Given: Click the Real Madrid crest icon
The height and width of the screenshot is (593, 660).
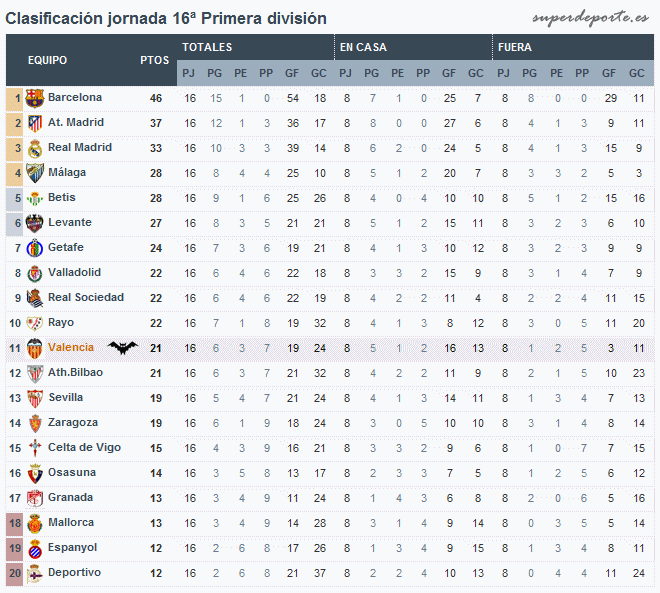Looking at the screenshot, I should tap(35, 148).
